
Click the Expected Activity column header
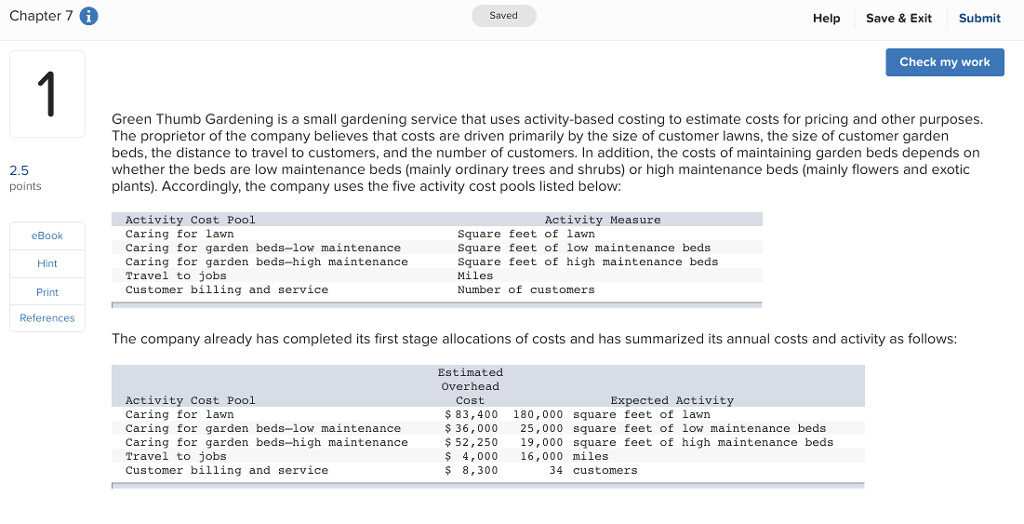(671, 400)
